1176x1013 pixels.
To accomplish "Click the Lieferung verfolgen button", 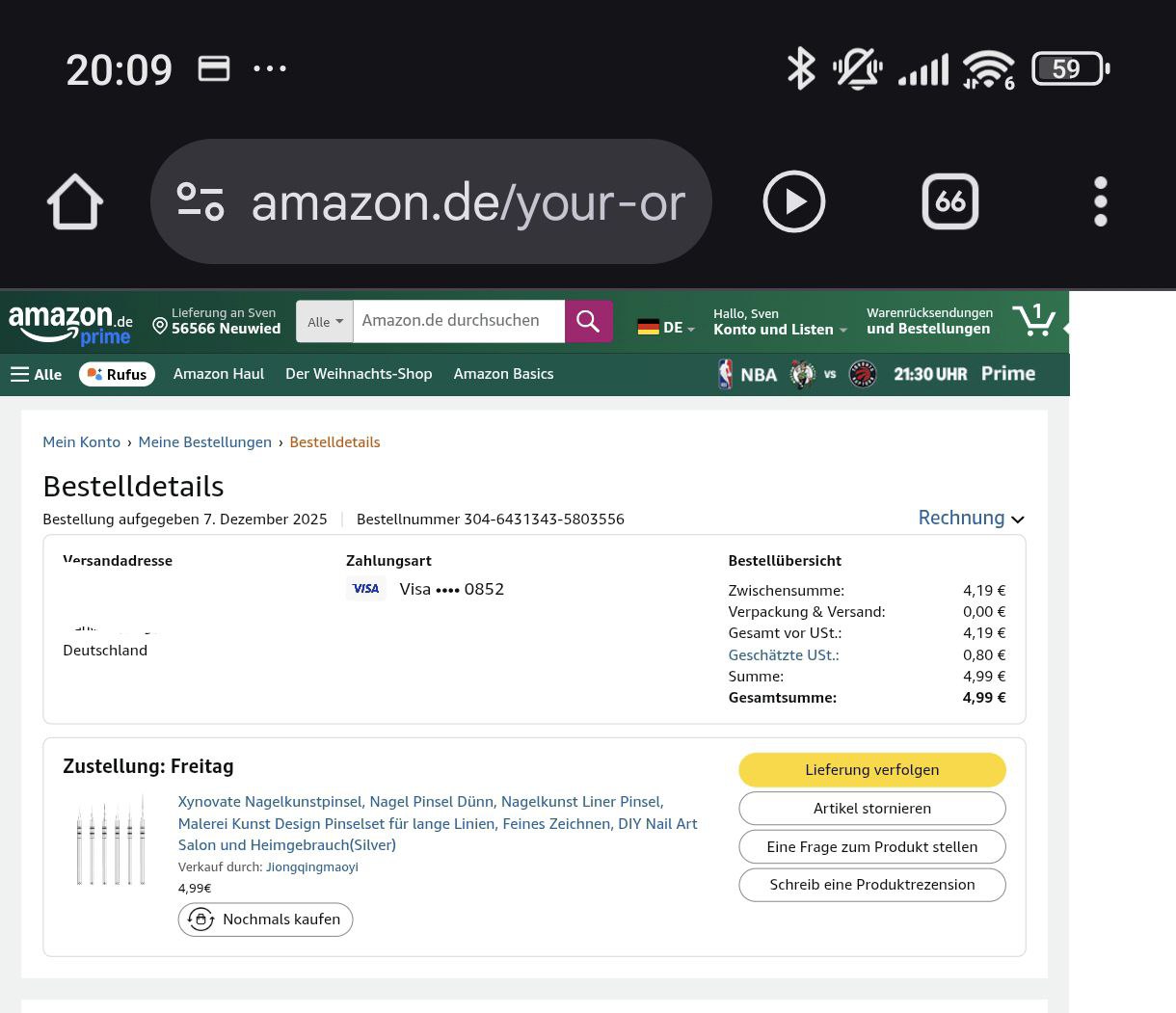I will pos(871,770).
